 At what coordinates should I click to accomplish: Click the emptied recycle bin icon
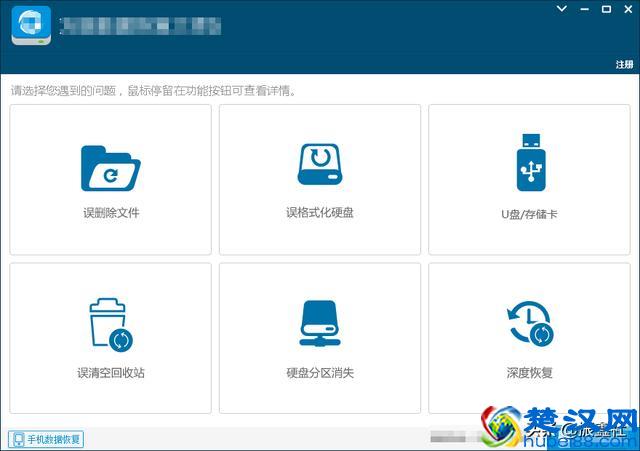click(110, 326)
